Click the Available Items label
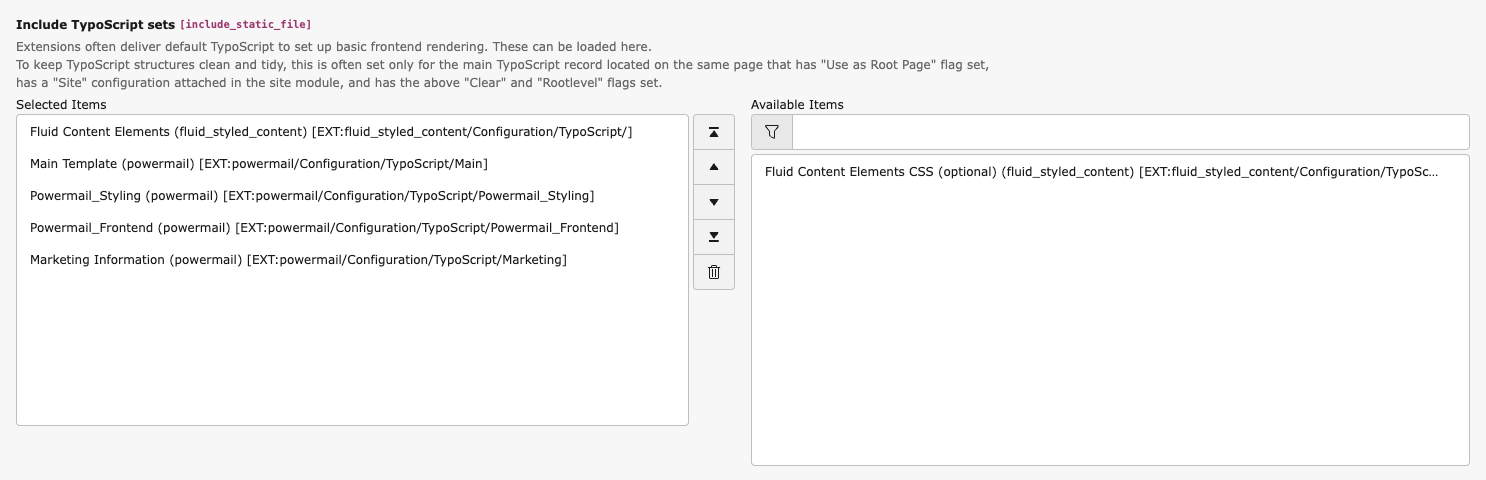 (x=797, y=104)
